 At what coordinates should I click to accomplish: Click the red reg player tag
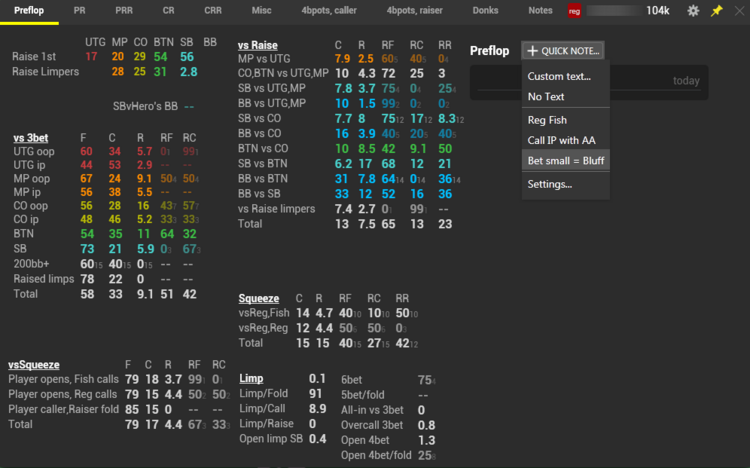point(574,11)
